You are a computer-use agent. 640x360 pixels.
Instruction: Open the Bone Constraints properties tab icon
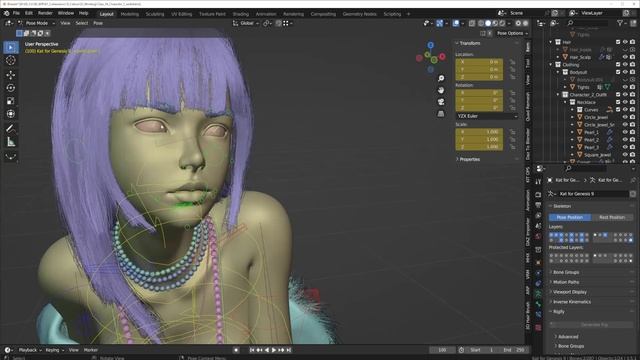click(x=538, y=315)
